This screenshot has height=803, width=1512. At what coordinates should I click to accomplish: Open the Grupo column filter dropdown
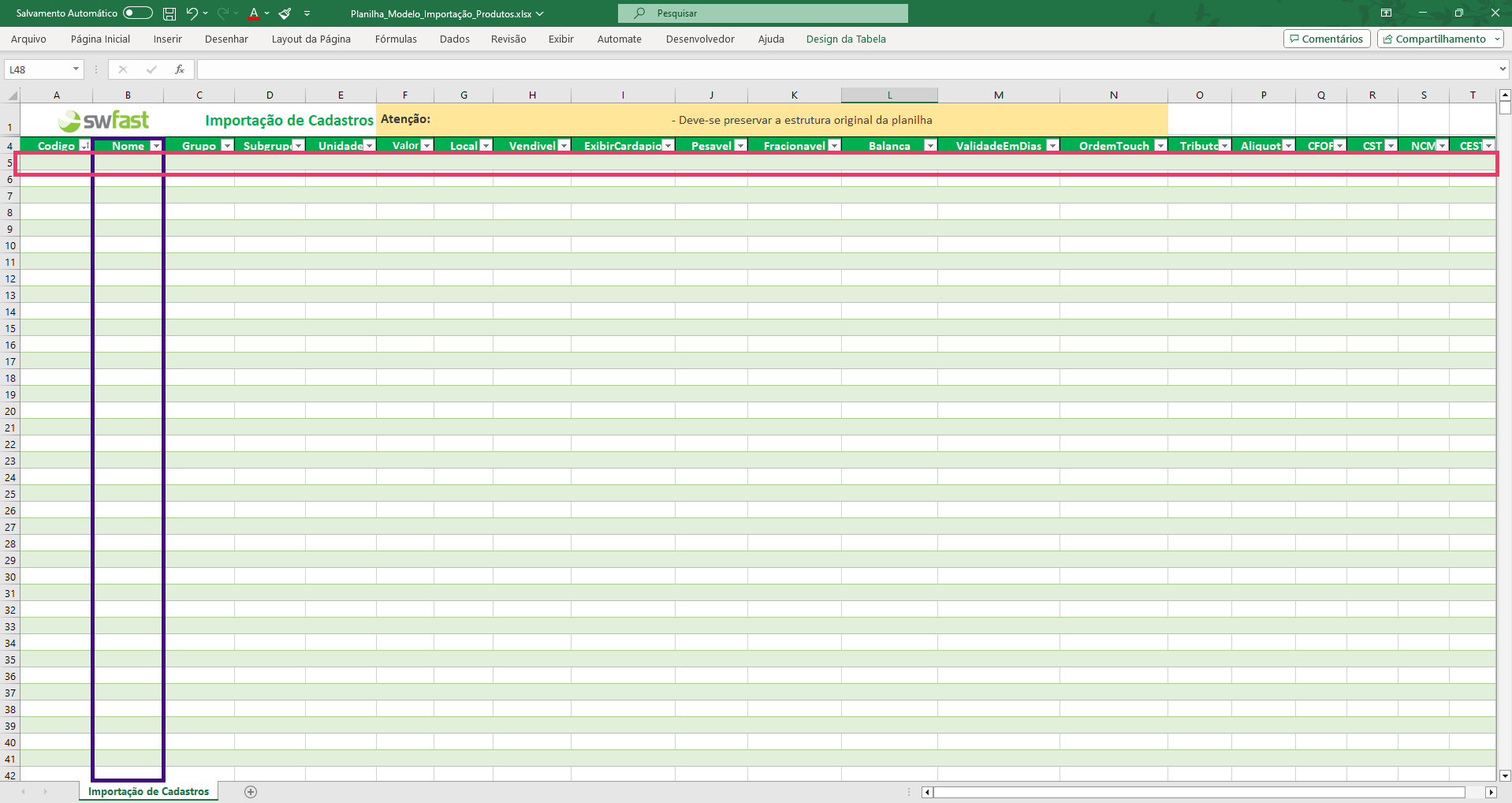[x=227, y=145]
